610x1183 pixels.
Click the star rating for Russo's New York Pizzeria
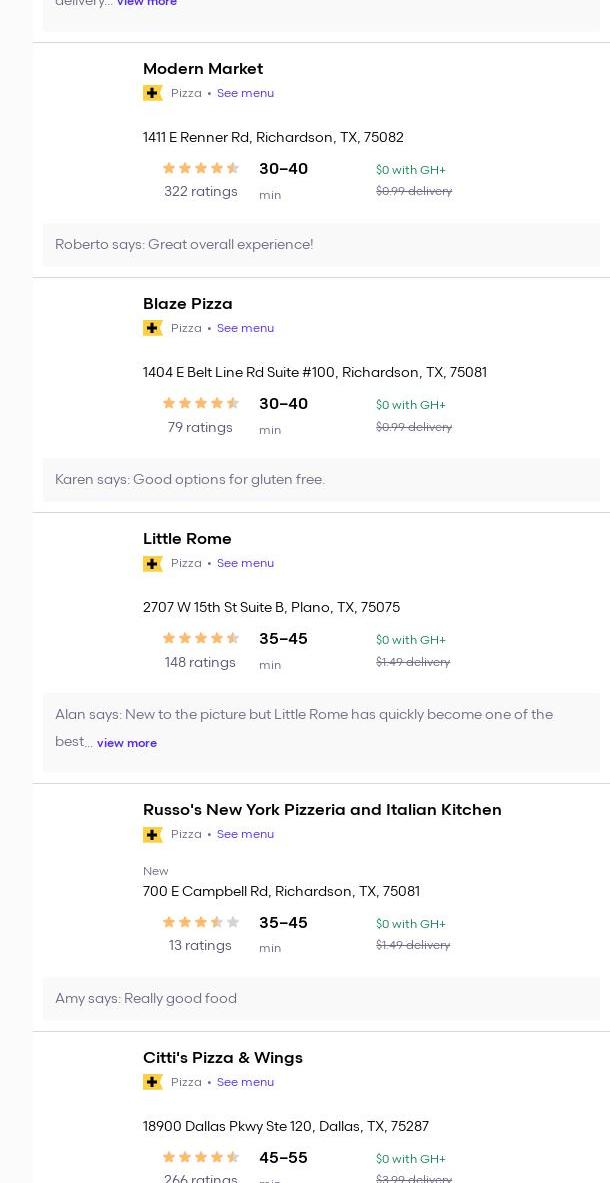[201, 923]
